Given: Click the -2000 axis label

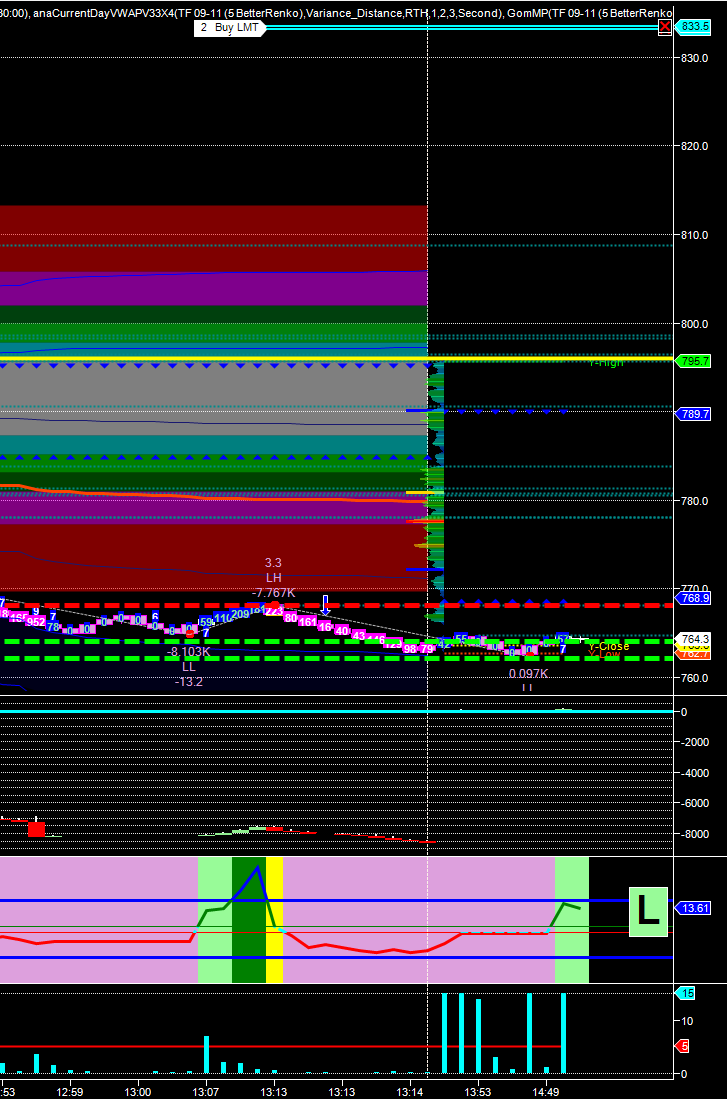Looking at the screenshot, I should tap(693, 742).
